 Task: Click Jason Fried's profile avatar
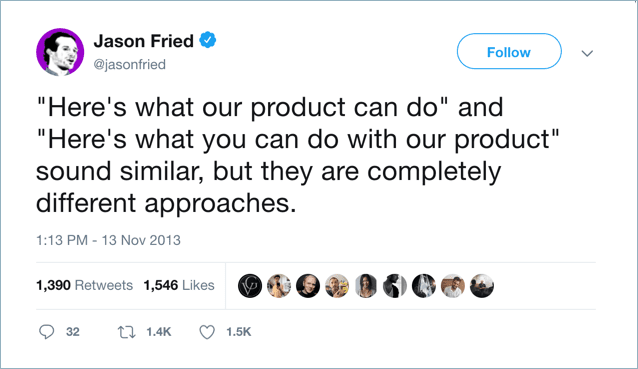point(60,52)
